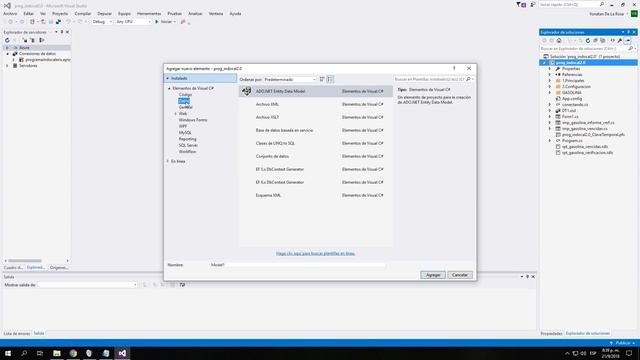The height and width of the screenshot is (360, 640).
Task: Switch templates to small icons view
Action: 322,79
